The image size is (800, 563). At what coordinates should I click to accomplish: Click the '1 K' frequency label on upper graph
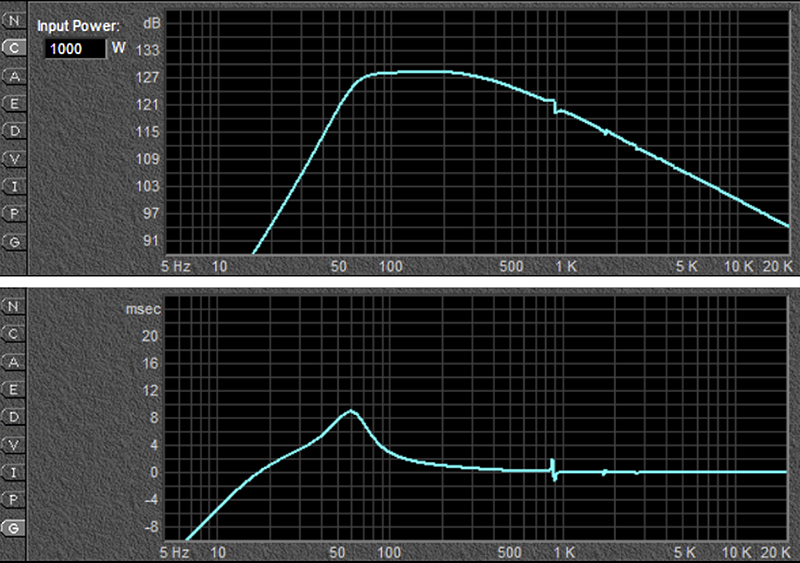pos(566,266)
